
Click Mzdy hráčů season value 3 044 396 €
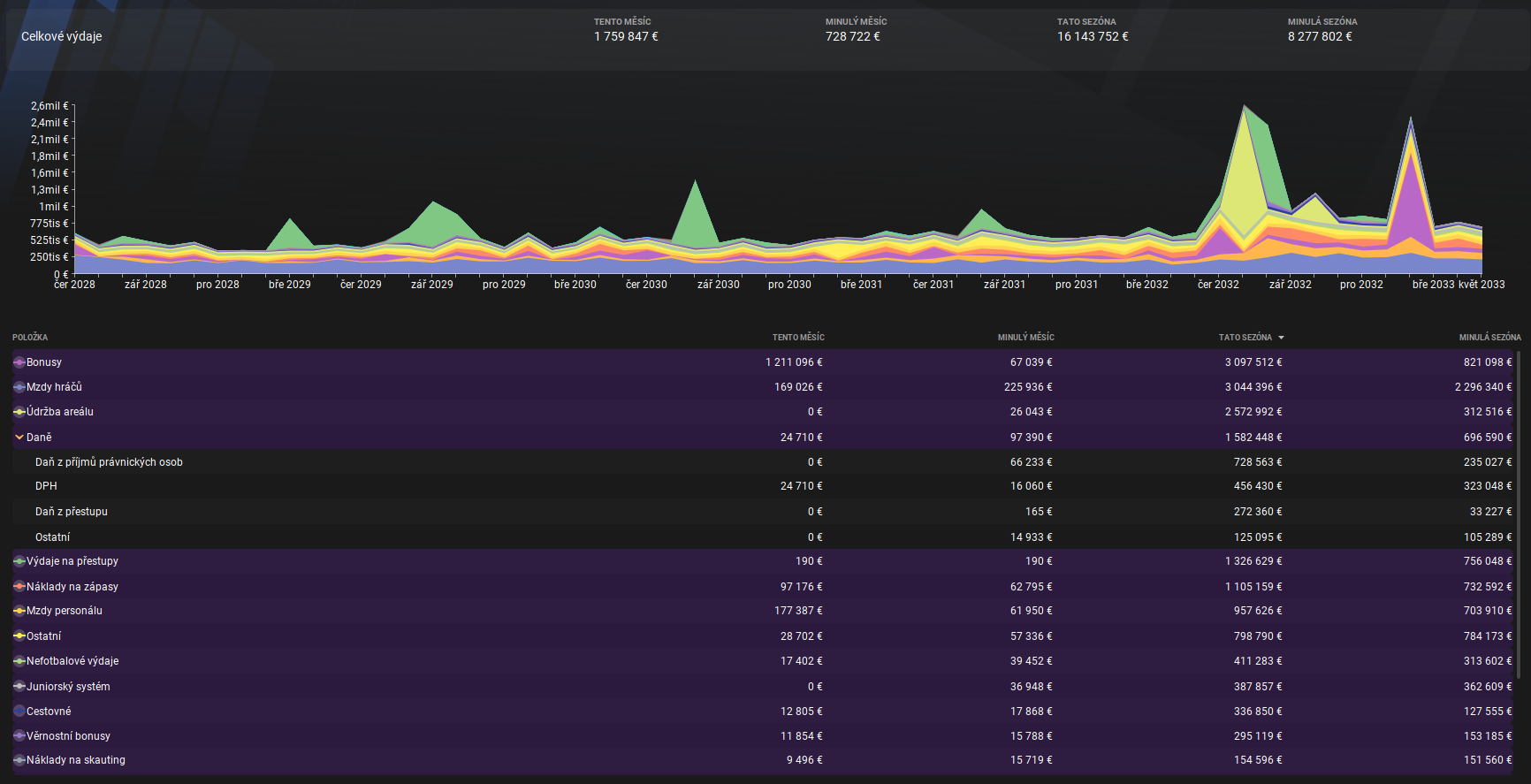pos(1253,387)
